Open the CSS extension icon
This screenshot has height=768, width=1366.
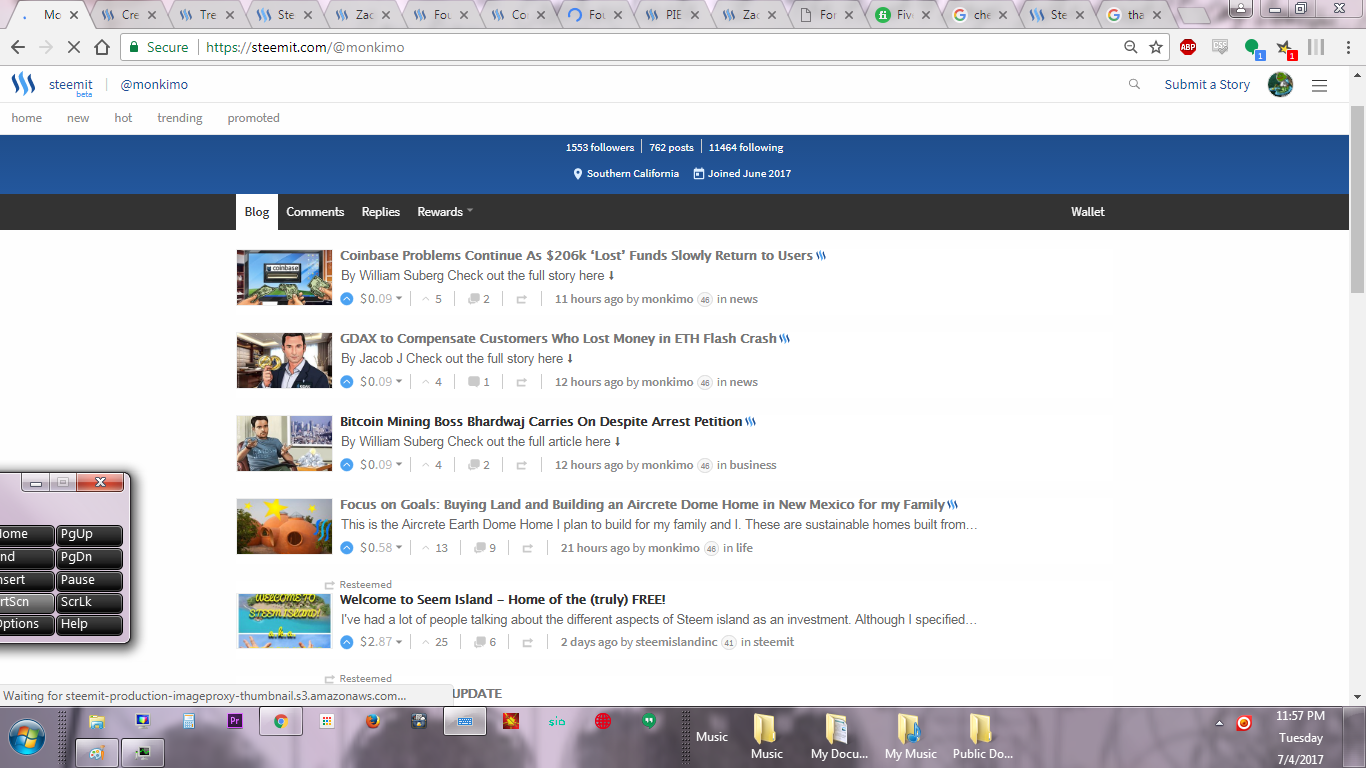pos(1220,47)
